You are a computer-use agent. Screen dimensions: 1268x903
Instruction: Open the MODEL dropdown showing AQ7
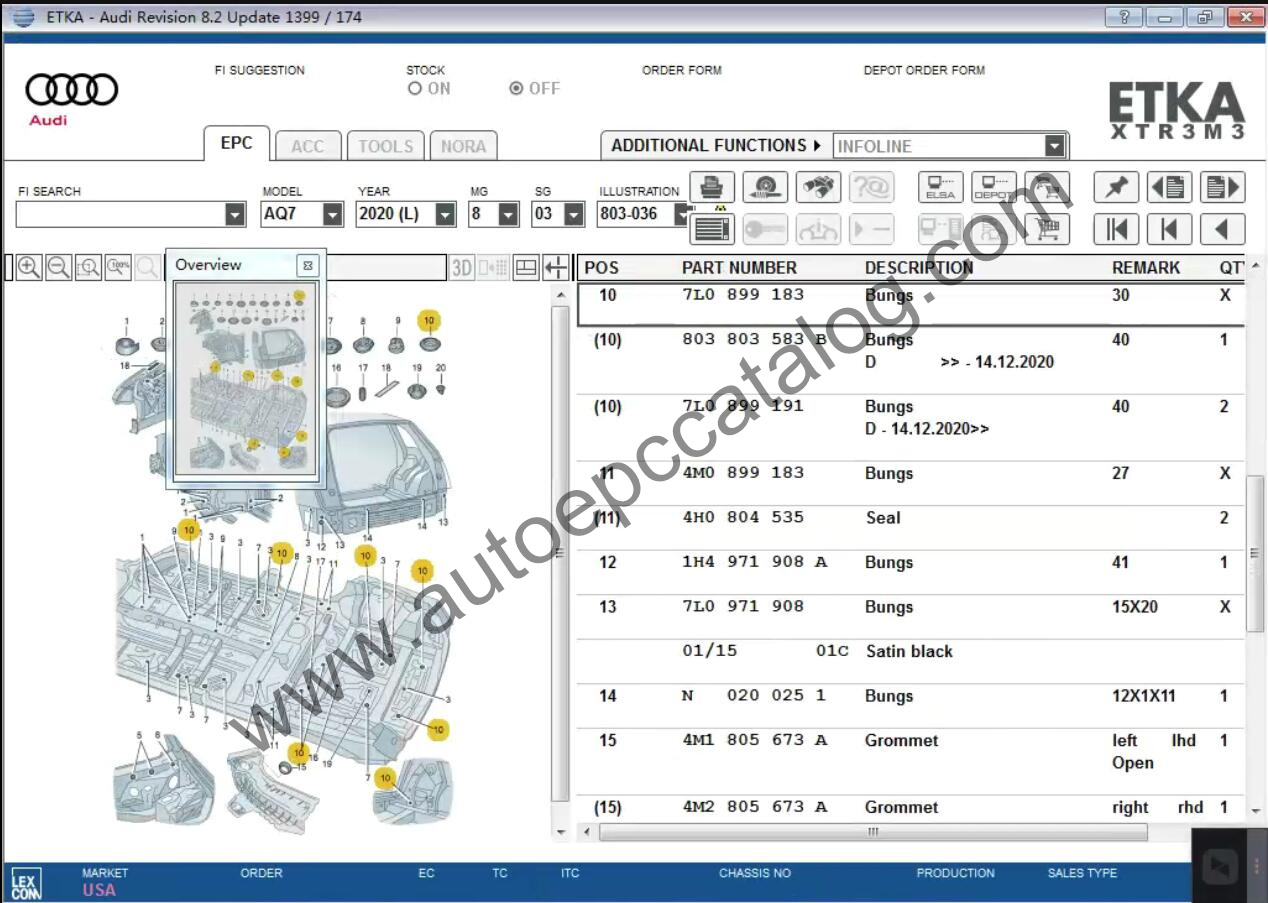click(x=332, y=214)
